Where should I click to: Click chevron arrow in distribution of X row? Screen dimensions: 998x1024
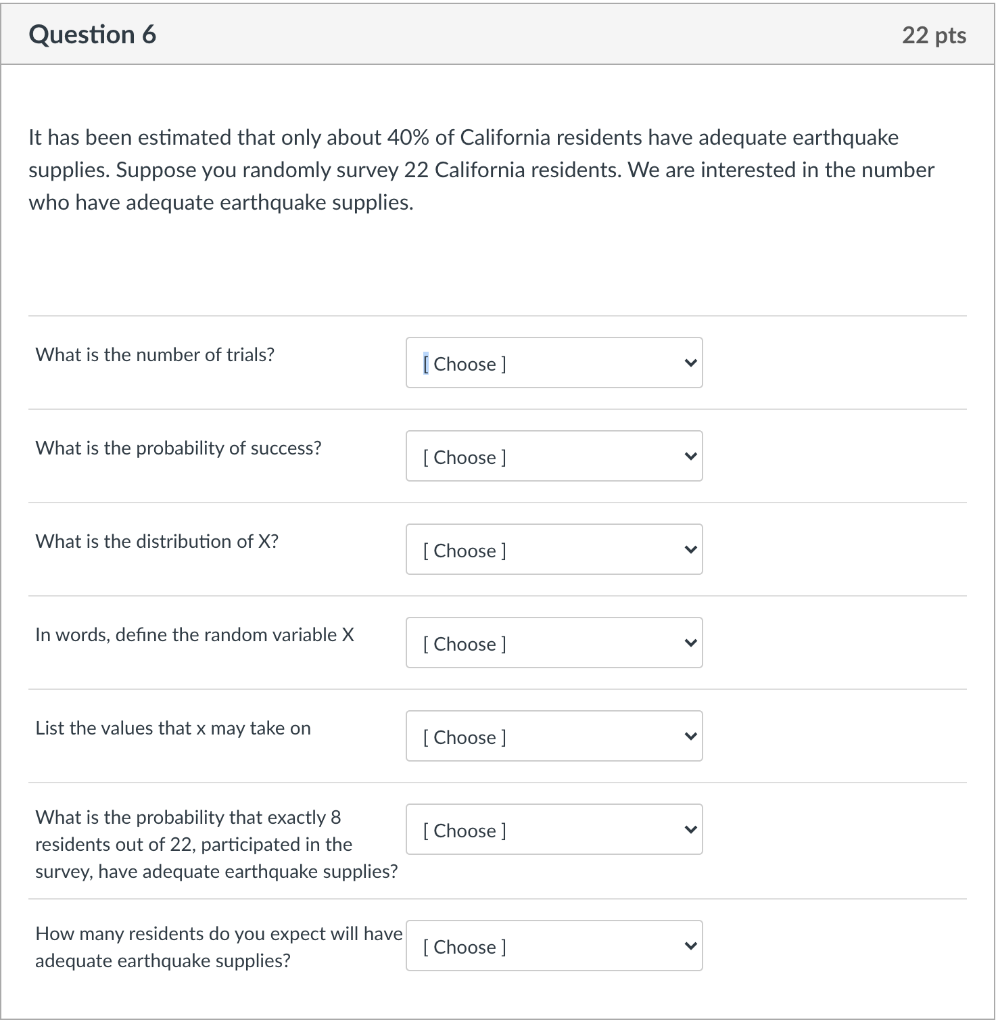tap(688, 550)
